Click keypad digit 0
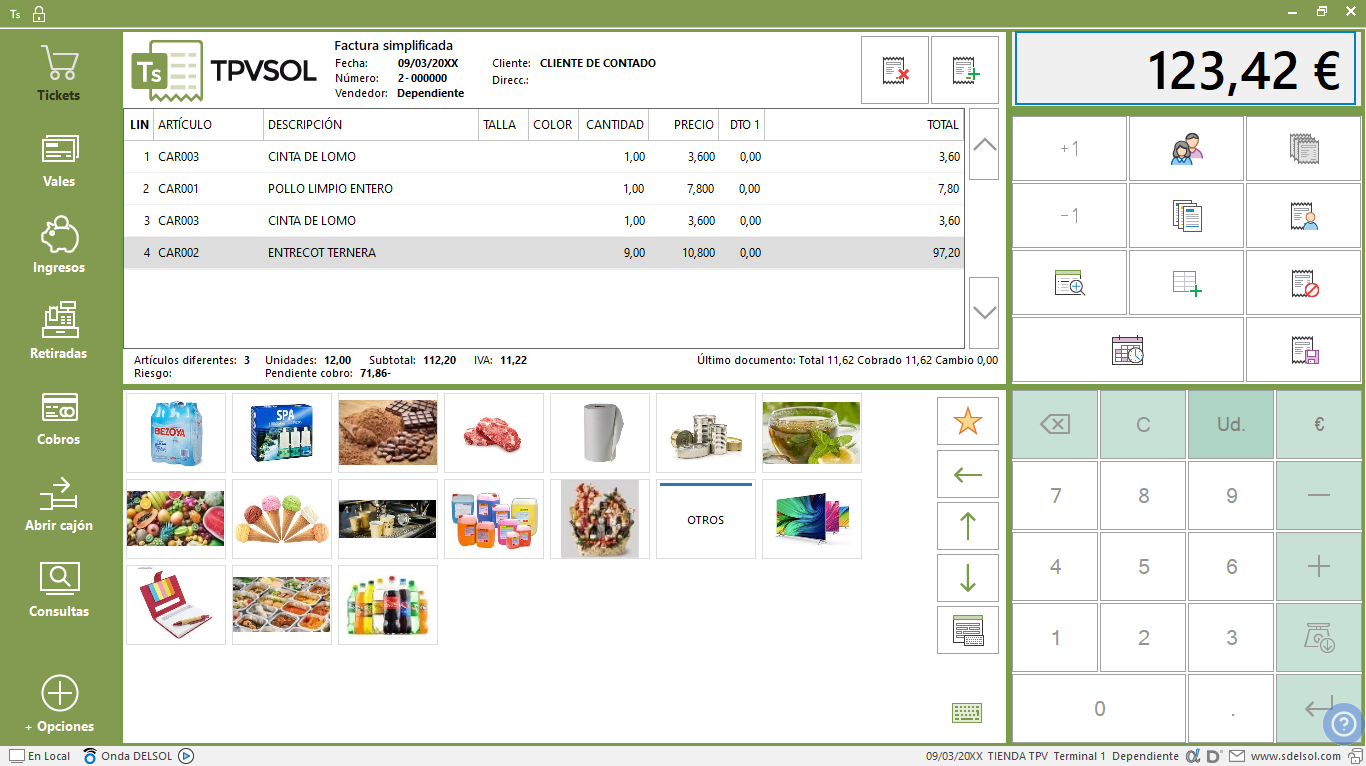 click(x=1099, y=708)
